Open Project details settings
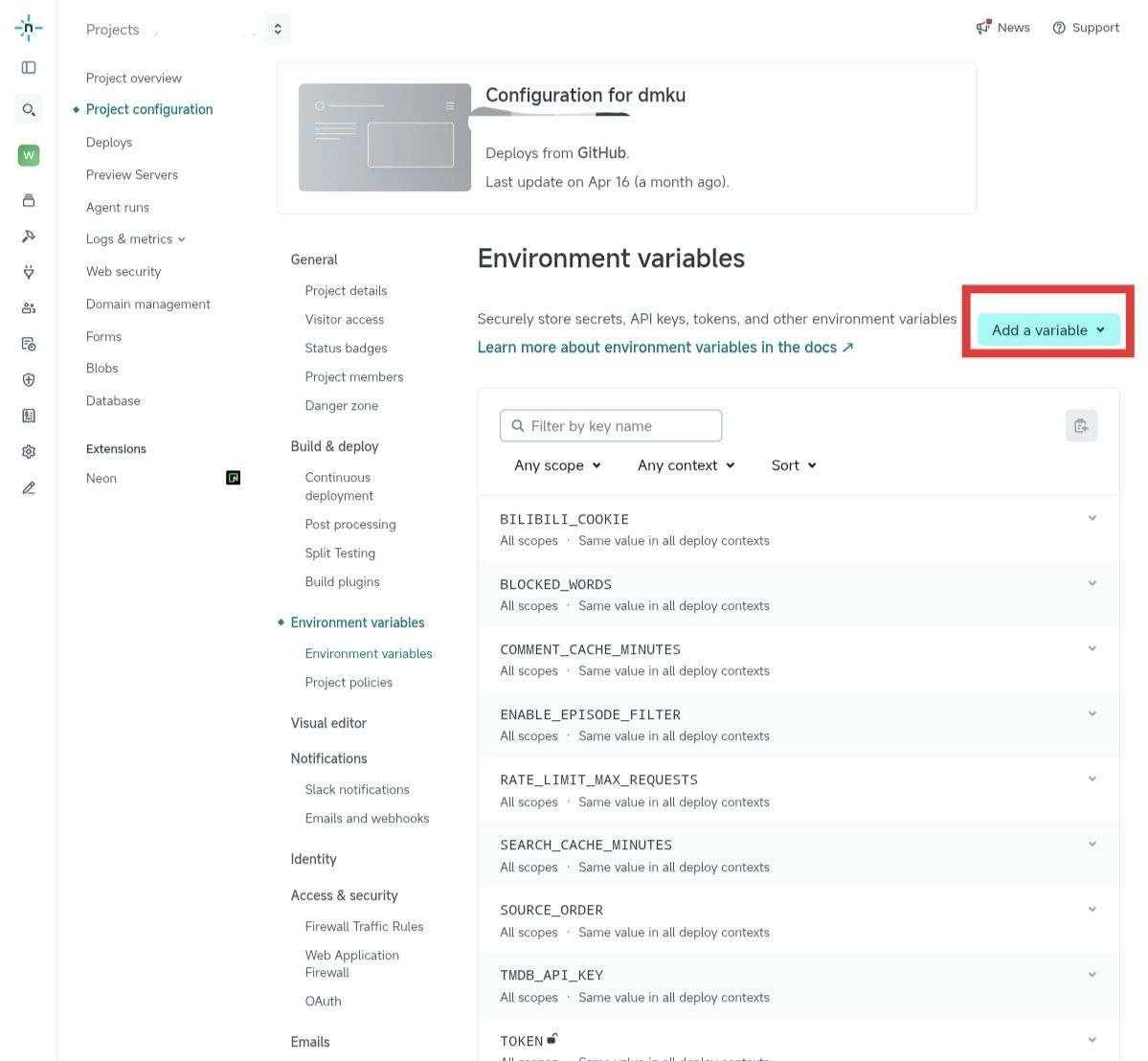Screen dimensions: 1148x1061 pos(346,291)
